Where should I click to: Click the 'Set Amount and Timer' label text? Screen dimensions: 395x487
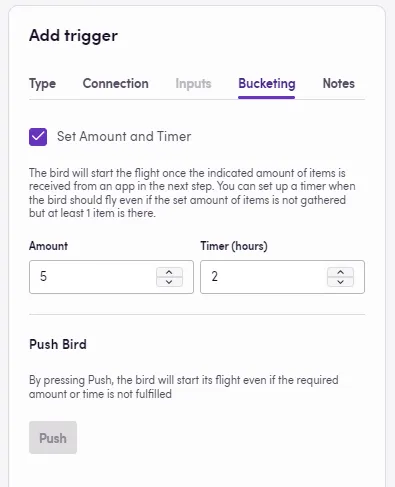(x=124, y=137)
